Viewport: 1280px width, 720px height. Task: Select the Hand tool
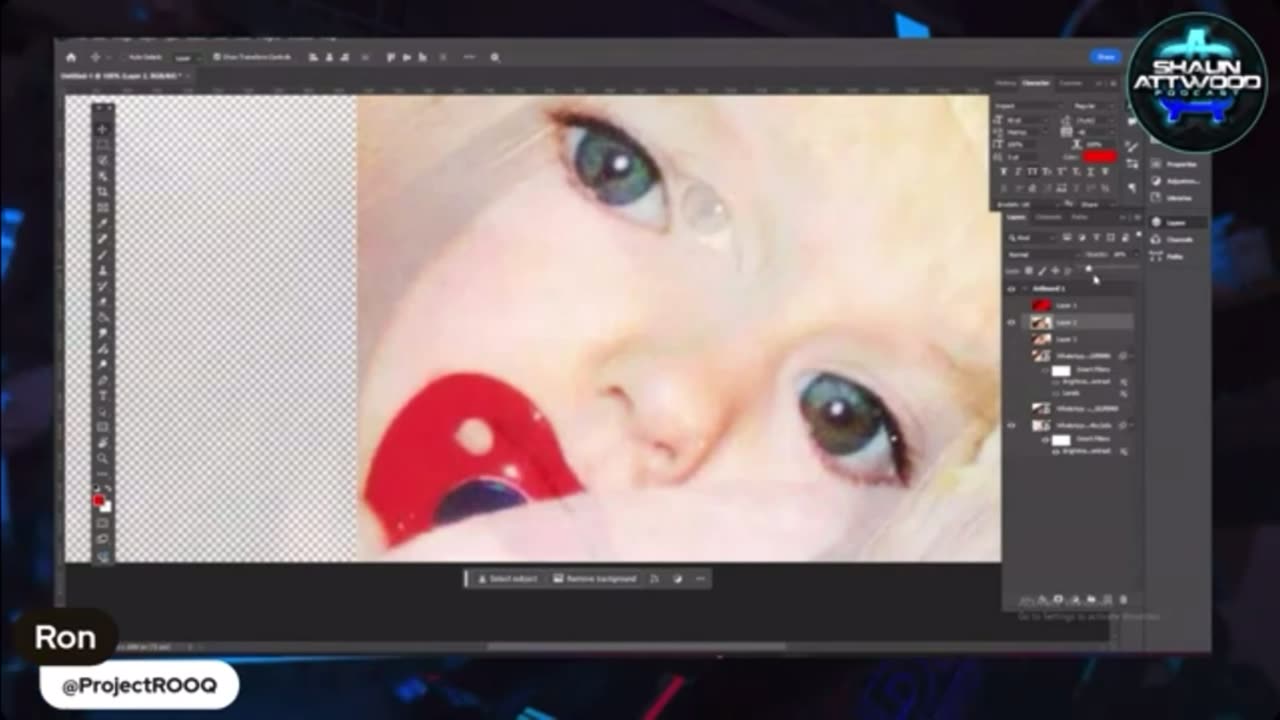click(x=103, y=443)
